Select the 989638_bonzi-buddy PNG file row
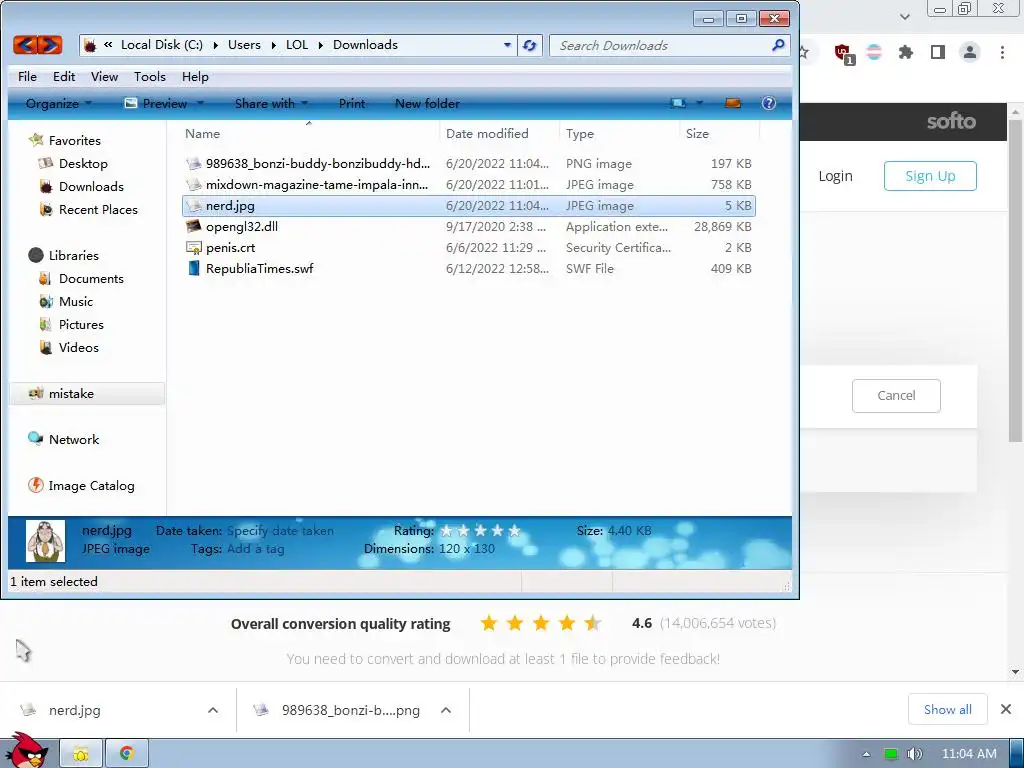1024x768 pixels. [468, 163]
